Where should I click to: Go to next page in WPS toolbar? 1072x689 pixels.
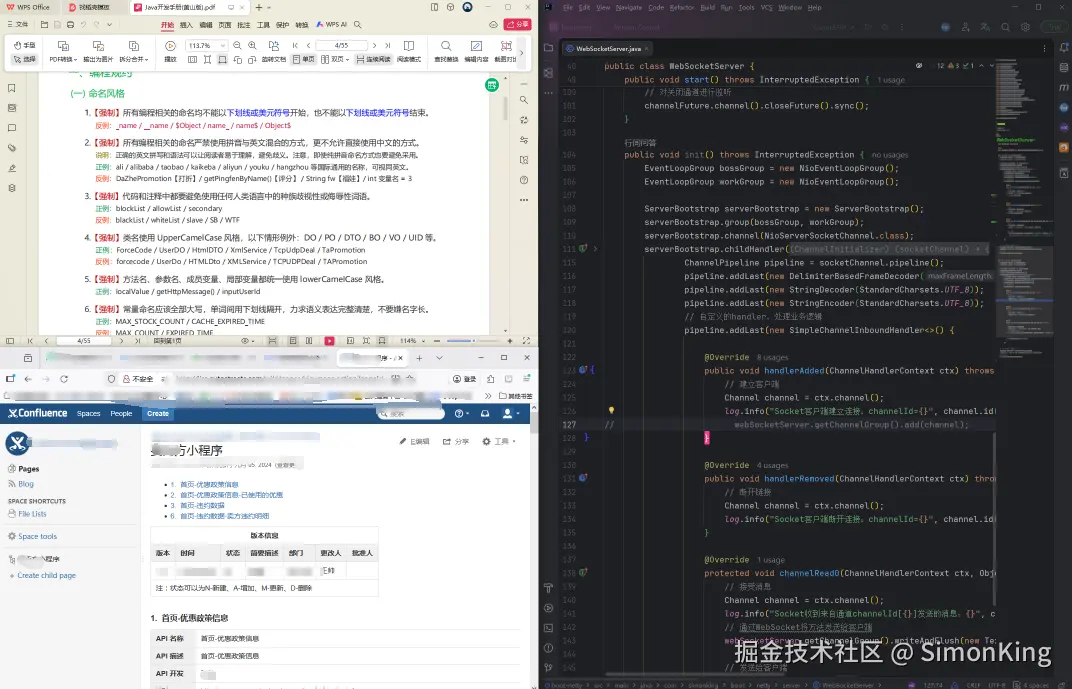click(374, 45)
